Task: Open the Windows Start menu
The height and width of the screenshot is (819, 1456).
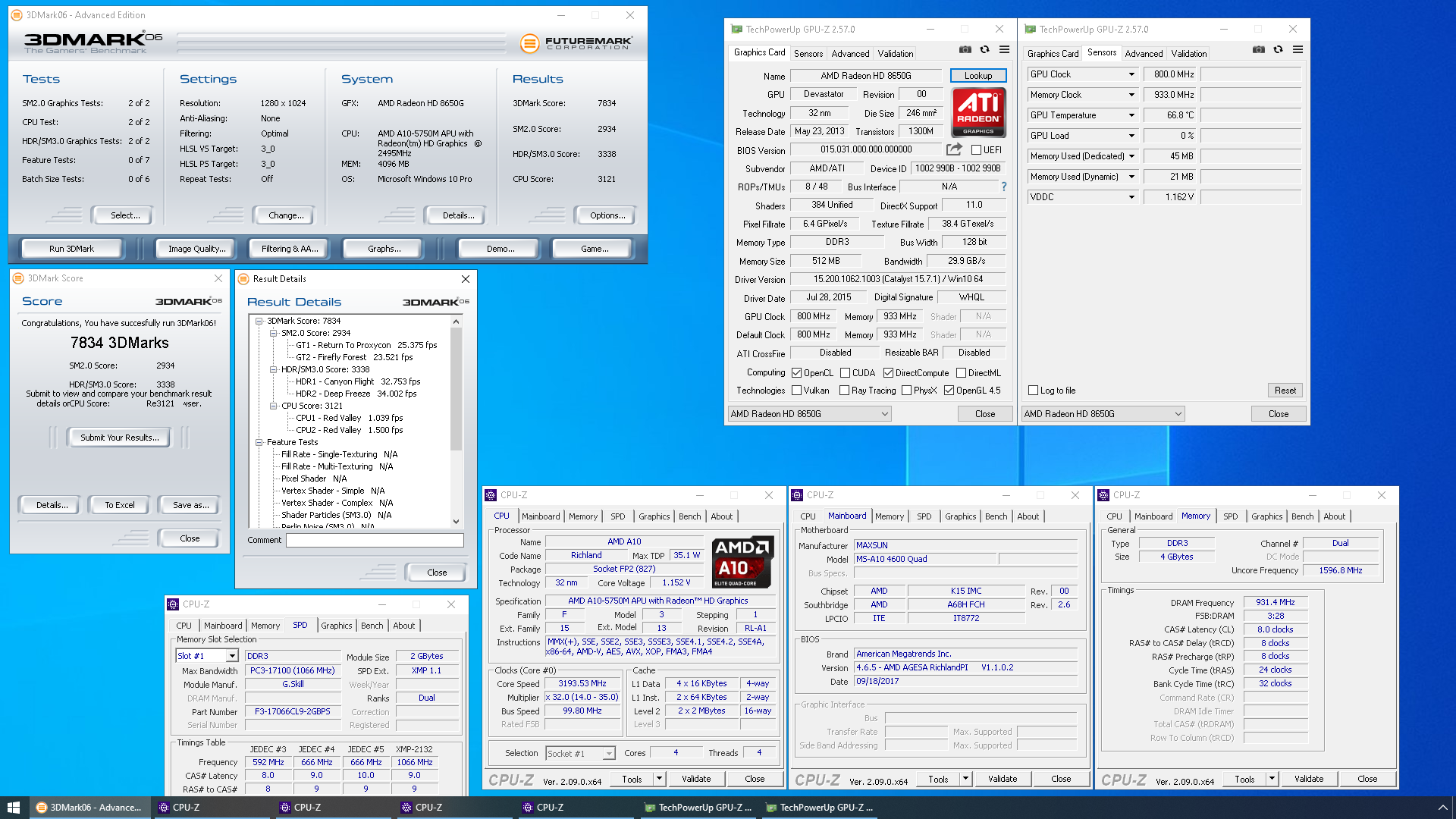Action: 14,808
